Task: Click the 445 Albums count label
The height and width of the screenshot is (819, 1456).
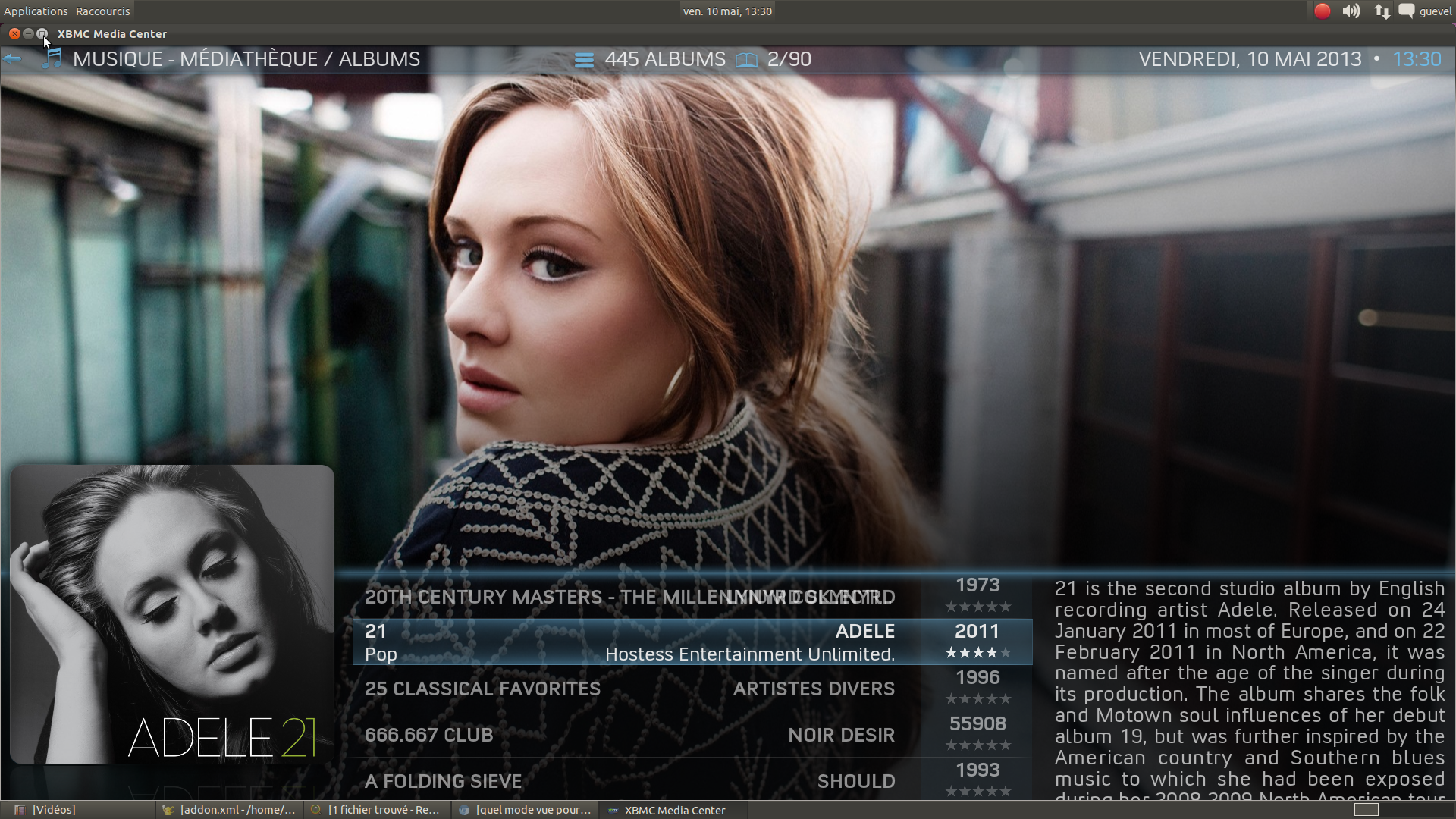Action: click(665, 59)
